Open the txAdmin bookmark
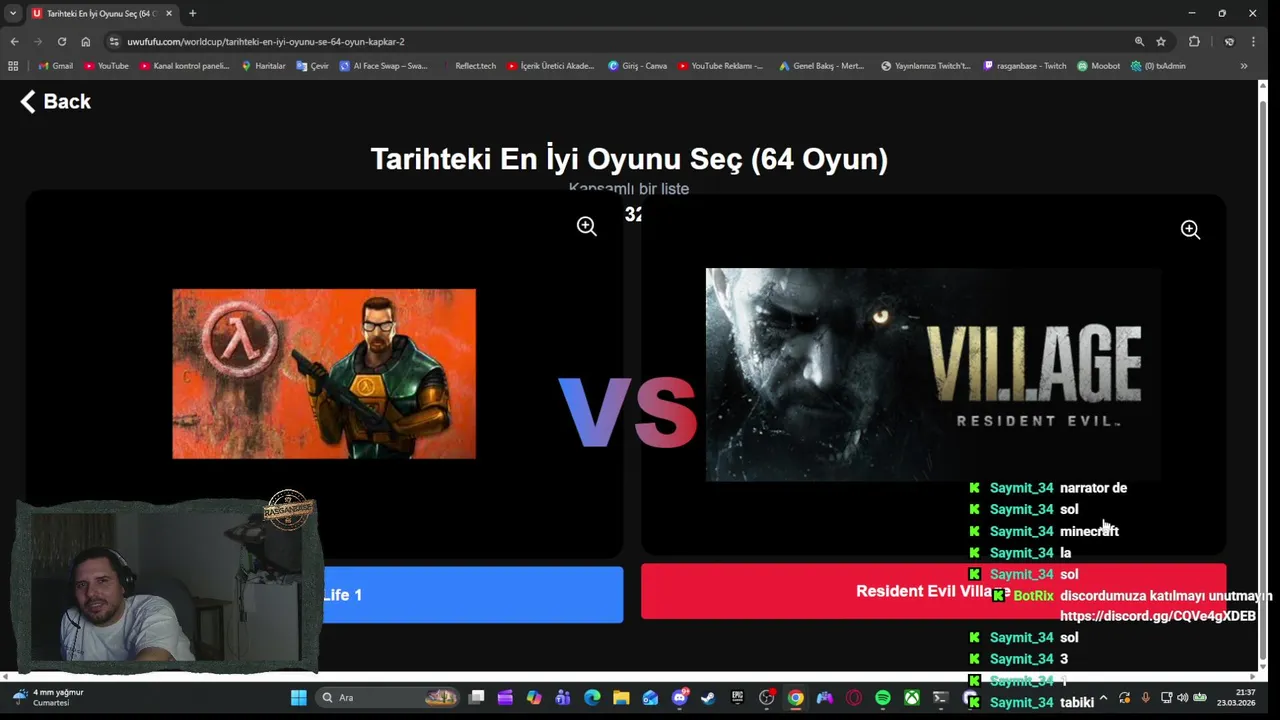 pos(1158,66)
